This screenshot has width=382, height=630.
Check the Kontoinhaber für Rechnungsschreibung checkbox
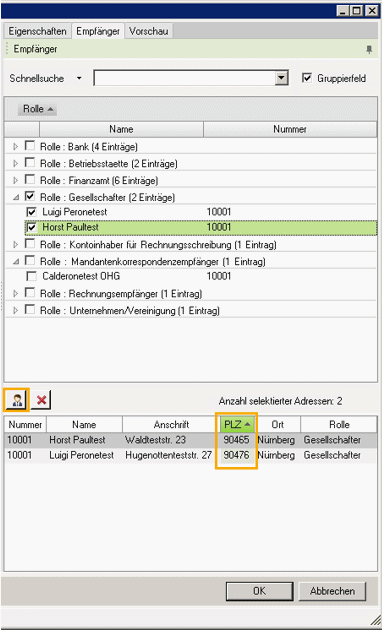pyautogui.click(x=30, y=244)
